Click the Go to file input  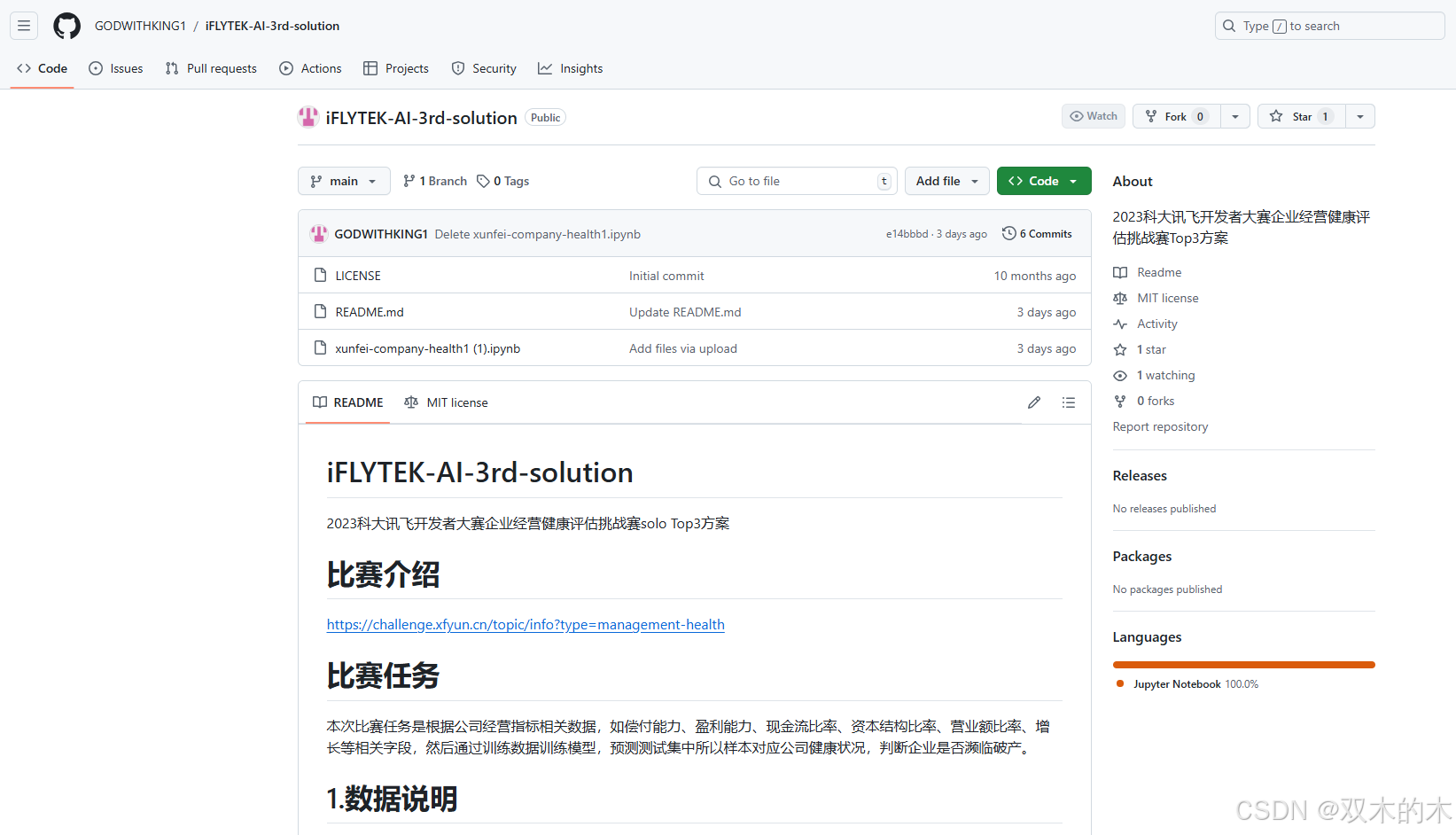click(797, 181)
